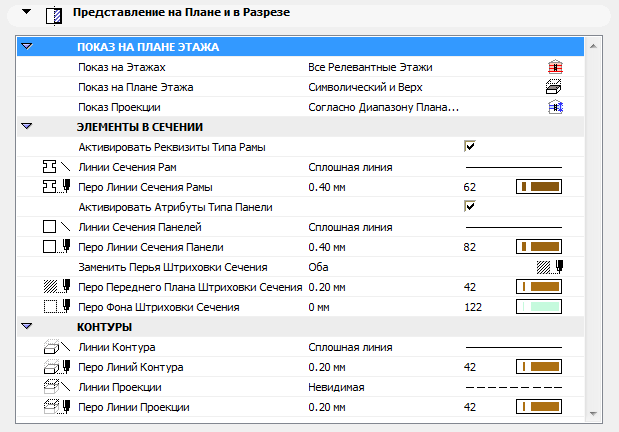
Task: Click the Показ на Этажах story icon
Action: point(556,67)
